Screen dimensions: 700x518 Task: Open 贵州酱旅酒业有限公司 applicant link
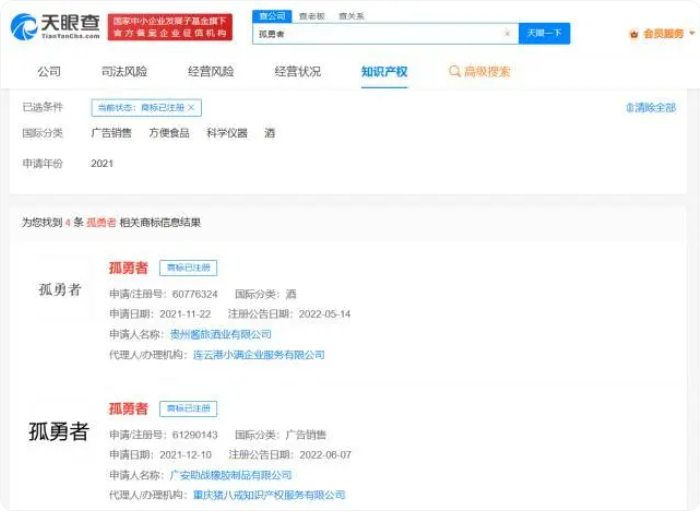[220, 334]
